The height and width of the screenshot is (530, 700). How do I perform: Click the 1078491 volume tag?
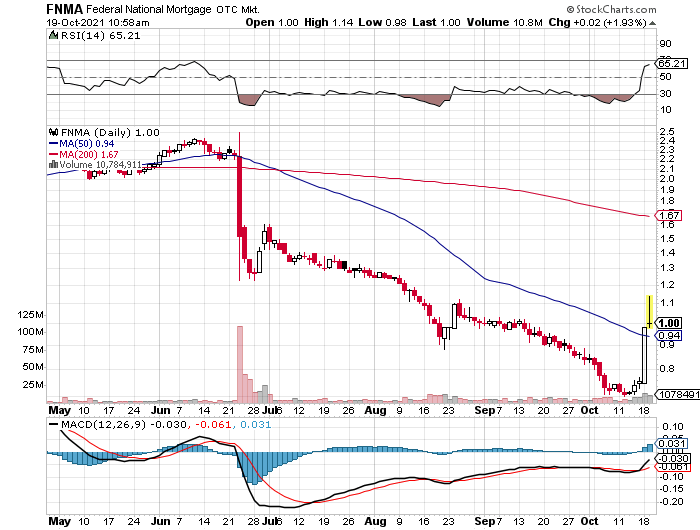pos(678,395)
